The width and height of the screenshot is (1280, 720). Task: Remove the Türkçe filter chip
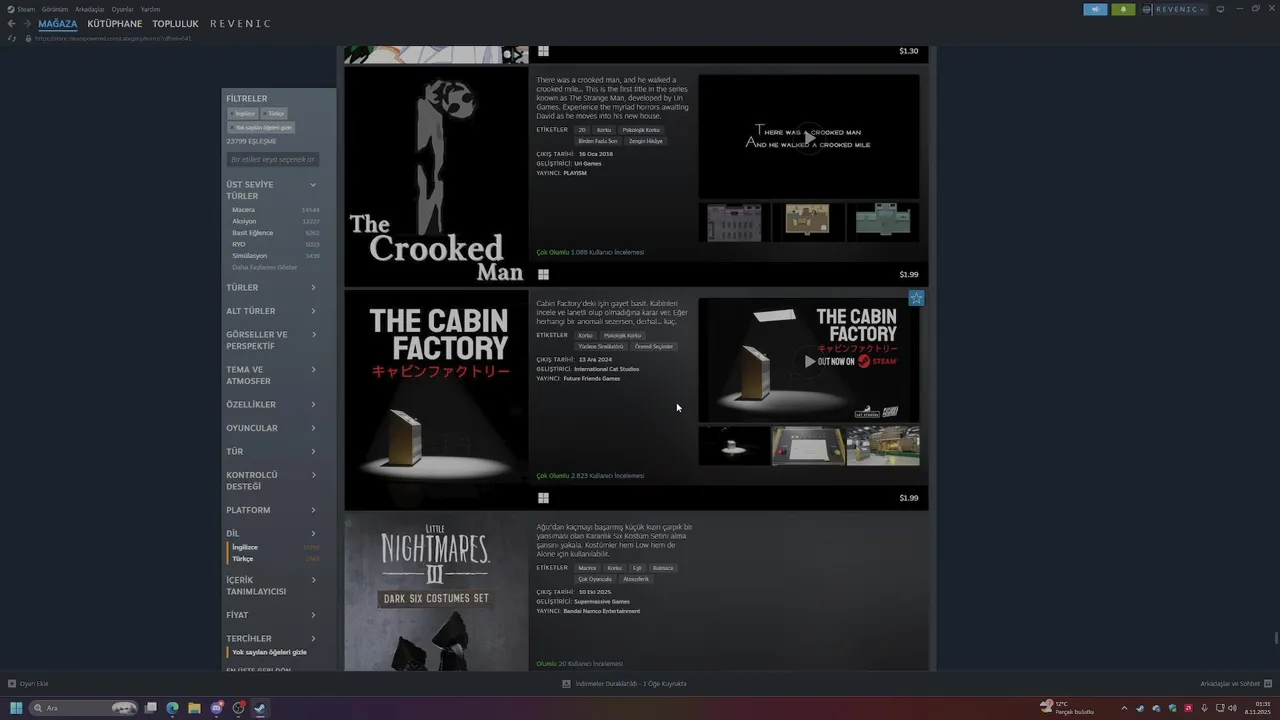tap(274, 113)
